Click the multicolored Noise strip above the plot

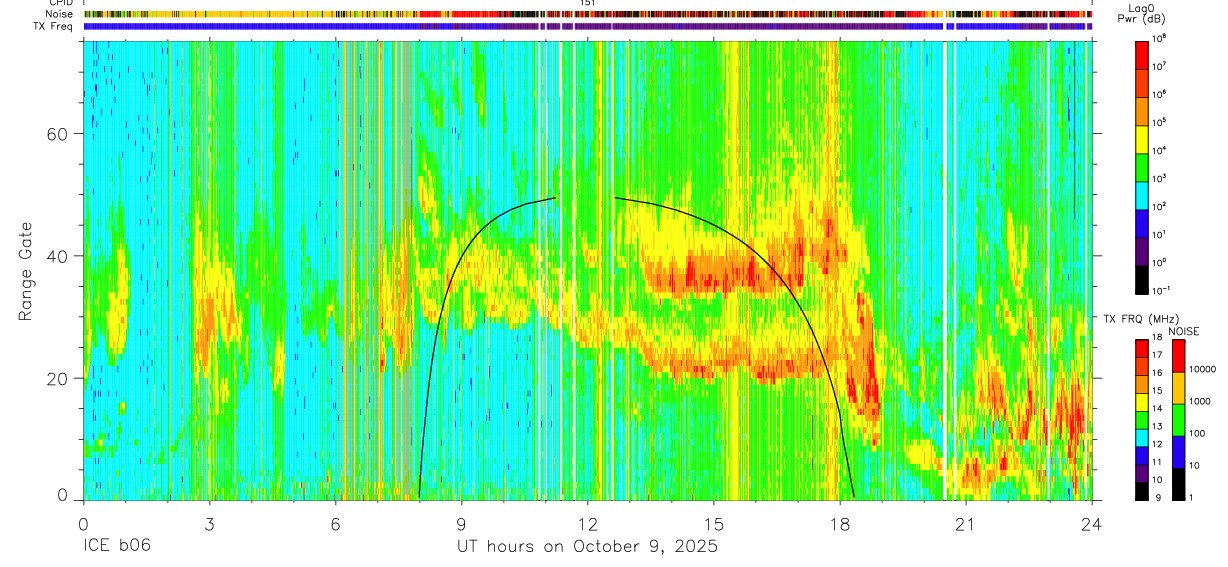coord(587,14)
